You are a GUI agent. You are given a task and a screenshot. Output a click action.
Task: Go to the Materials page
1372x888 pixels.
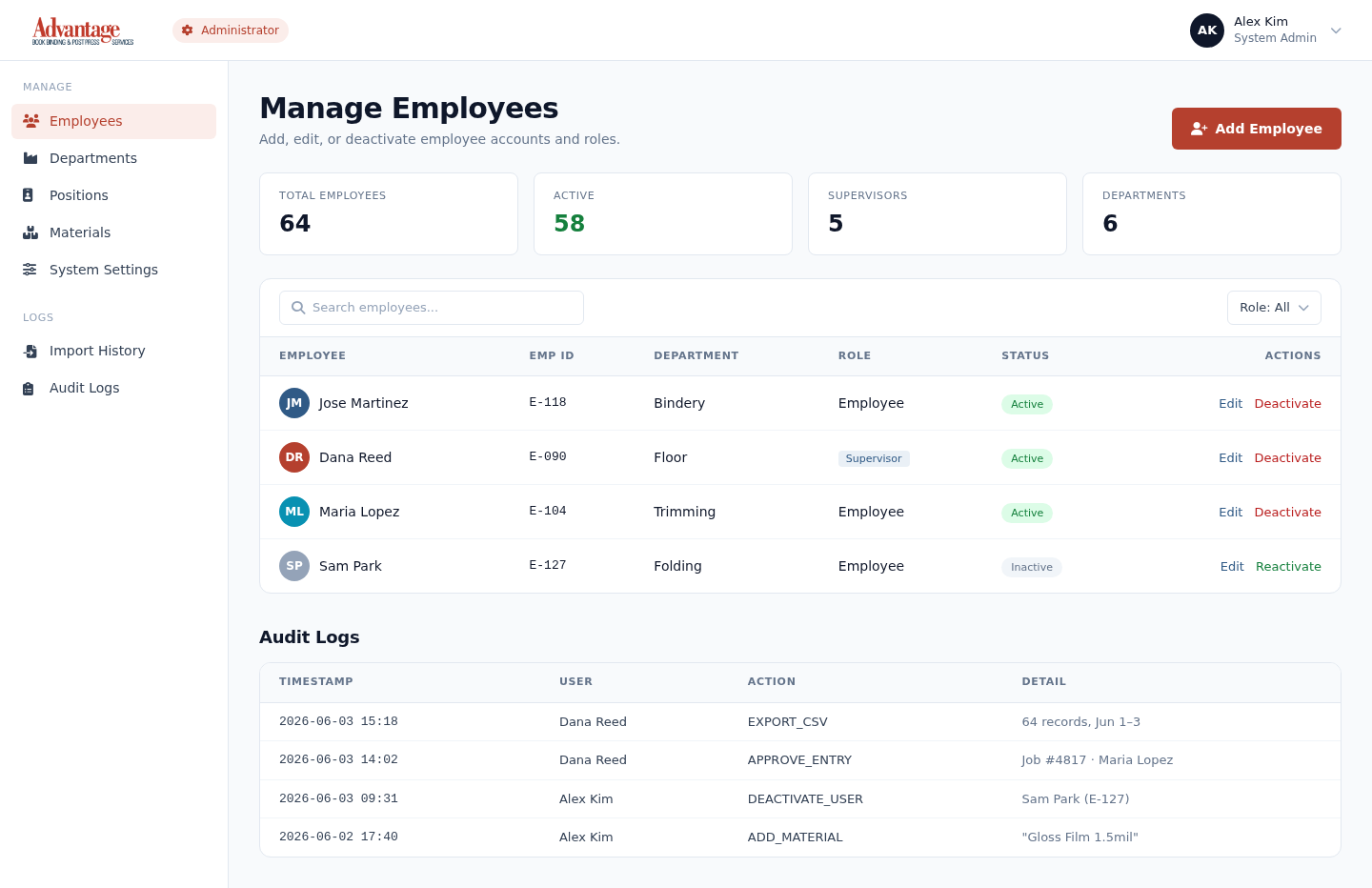pyautogui.click(x=114, y=232)
